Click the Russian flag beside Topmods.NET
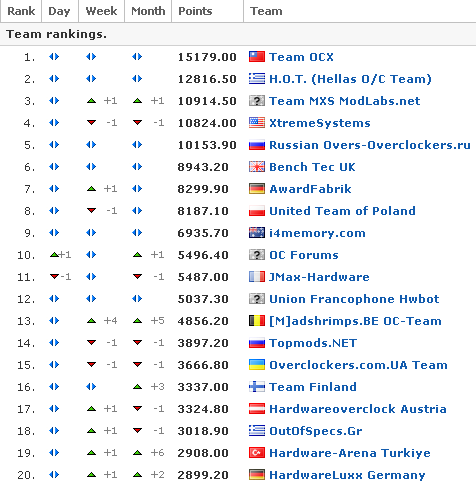 point(257,343)
